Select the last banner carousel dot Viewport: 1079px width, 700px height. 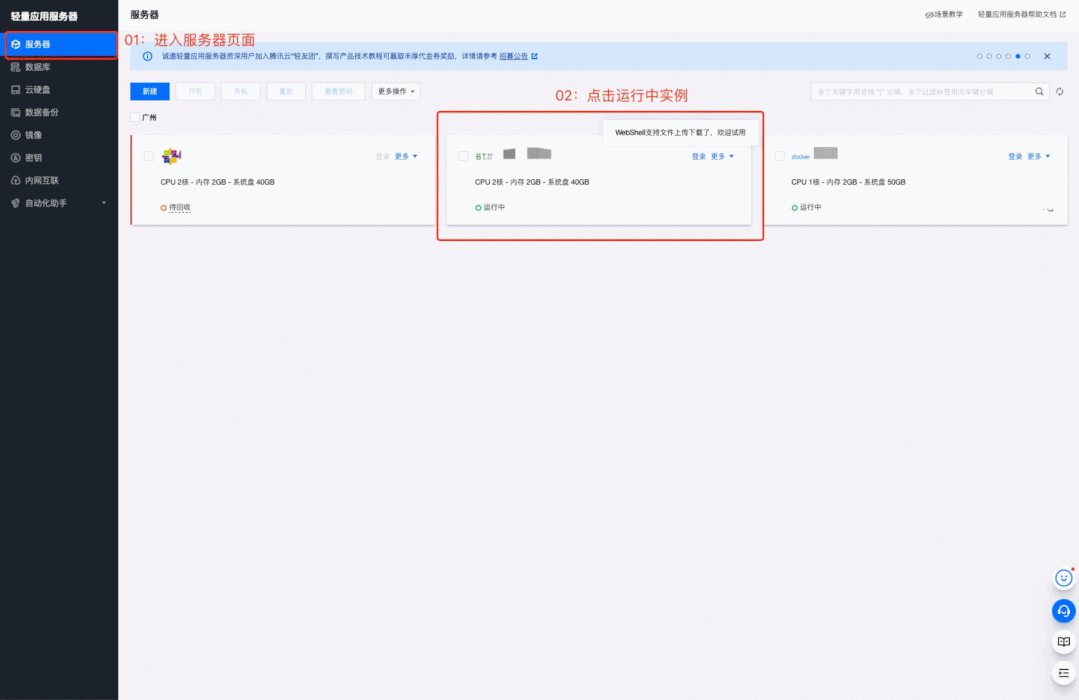pyautogui.click(x=1027, y=56)
